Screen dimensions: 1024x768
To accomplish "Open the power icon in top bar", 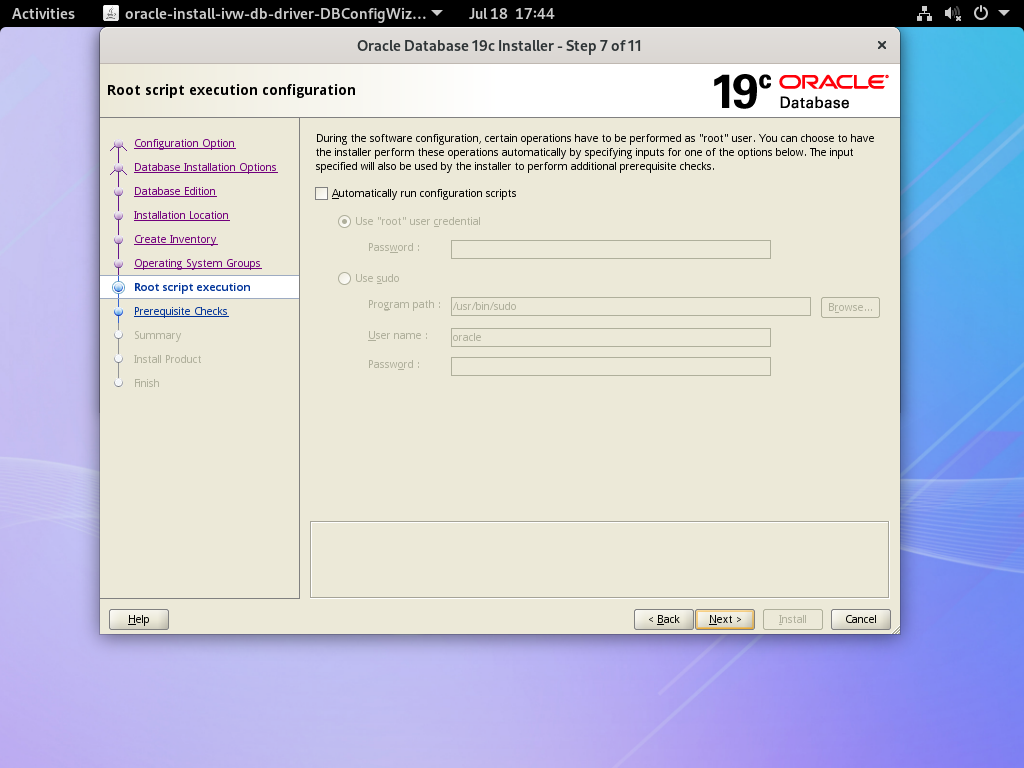I will pos(981,14).
